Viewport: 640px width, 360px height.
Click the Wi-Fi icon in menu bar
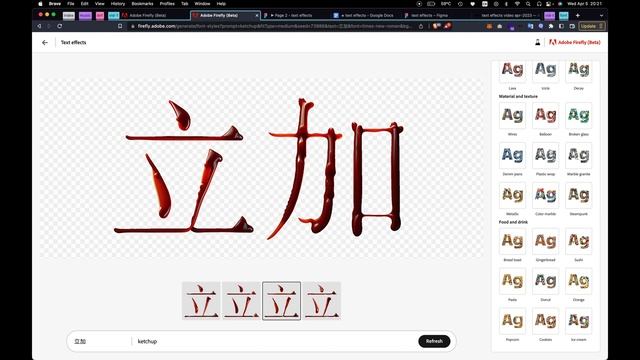pyautogui.click(x=517, y=4)
